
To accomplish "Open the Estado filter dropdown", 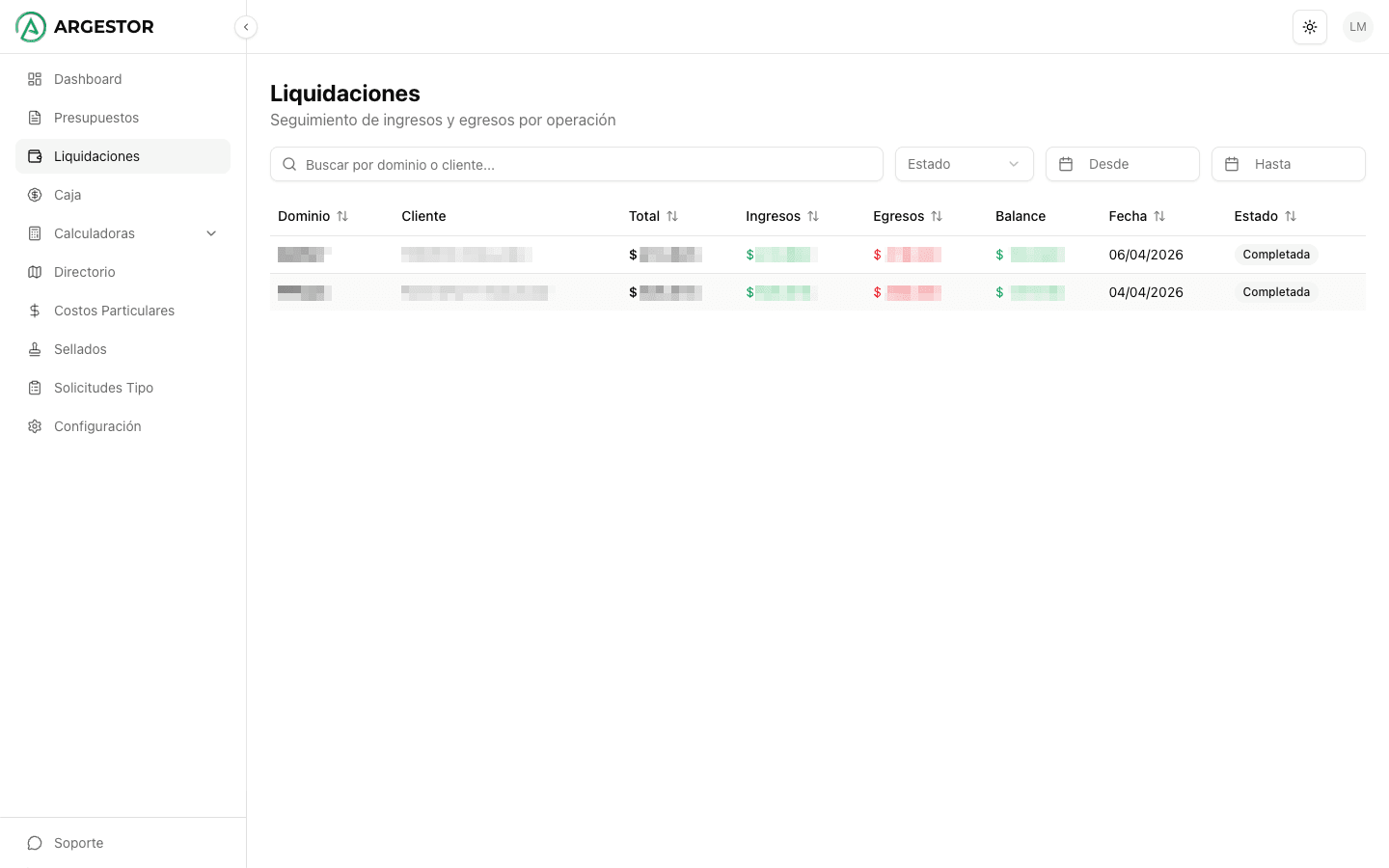I will pos(964,164).
